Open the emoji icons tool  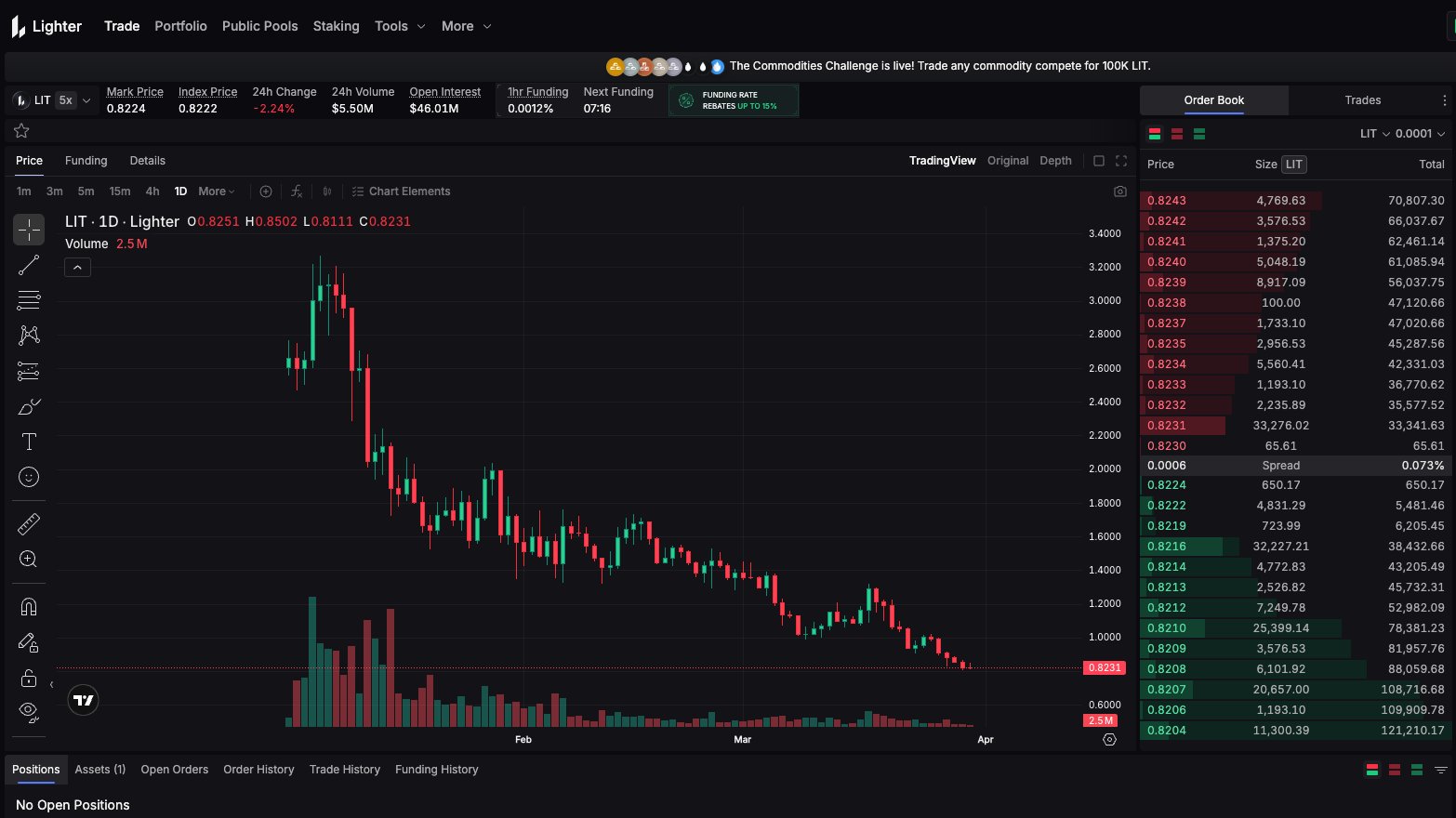pyautogui.click(x=29, y=477)
